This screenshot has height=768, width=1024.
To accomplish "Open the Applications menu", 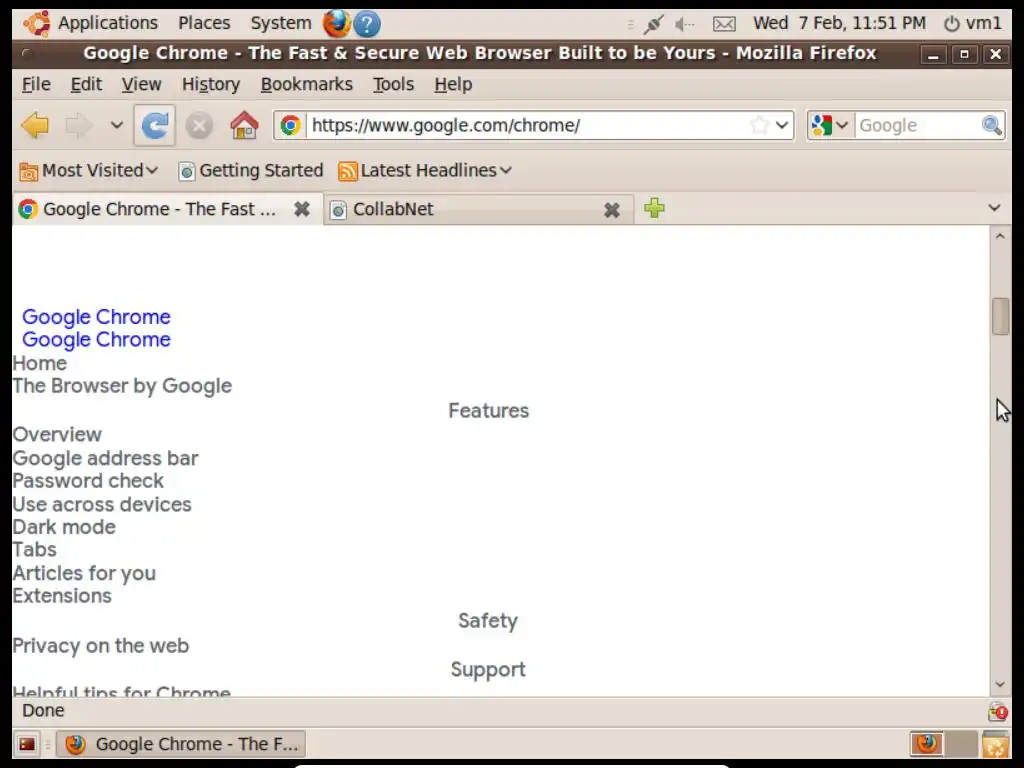I will pos(108,23).
